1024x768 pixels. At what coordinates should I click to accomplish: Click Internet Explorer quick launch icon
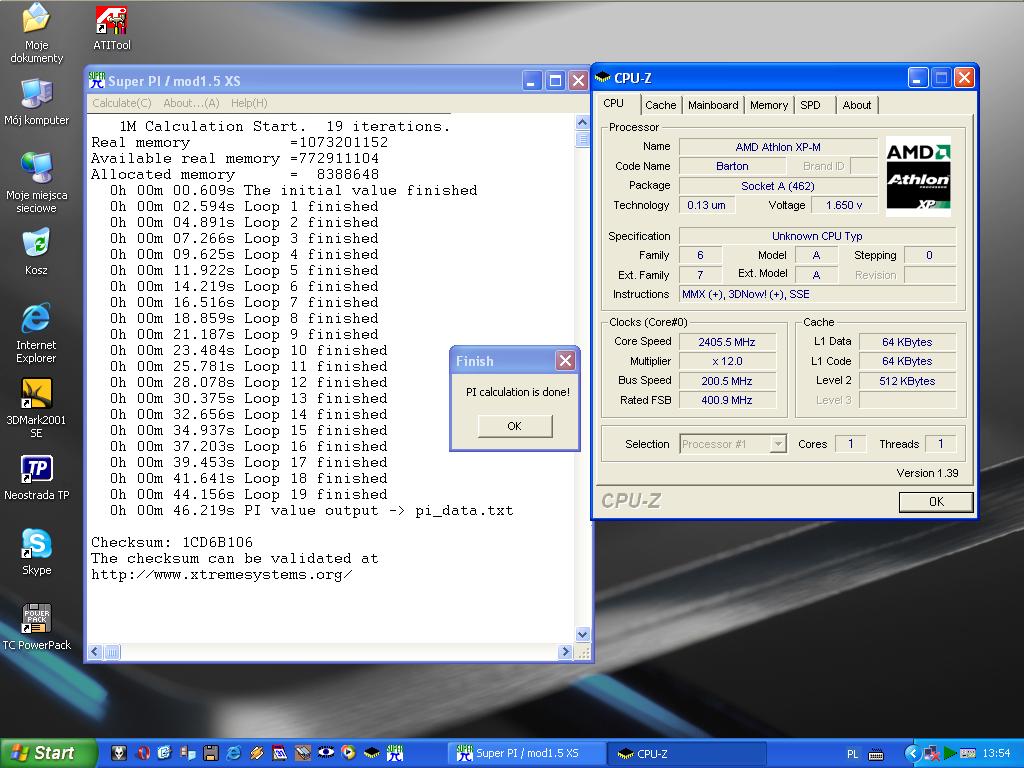pyautogui.click(x=233, y=753)
